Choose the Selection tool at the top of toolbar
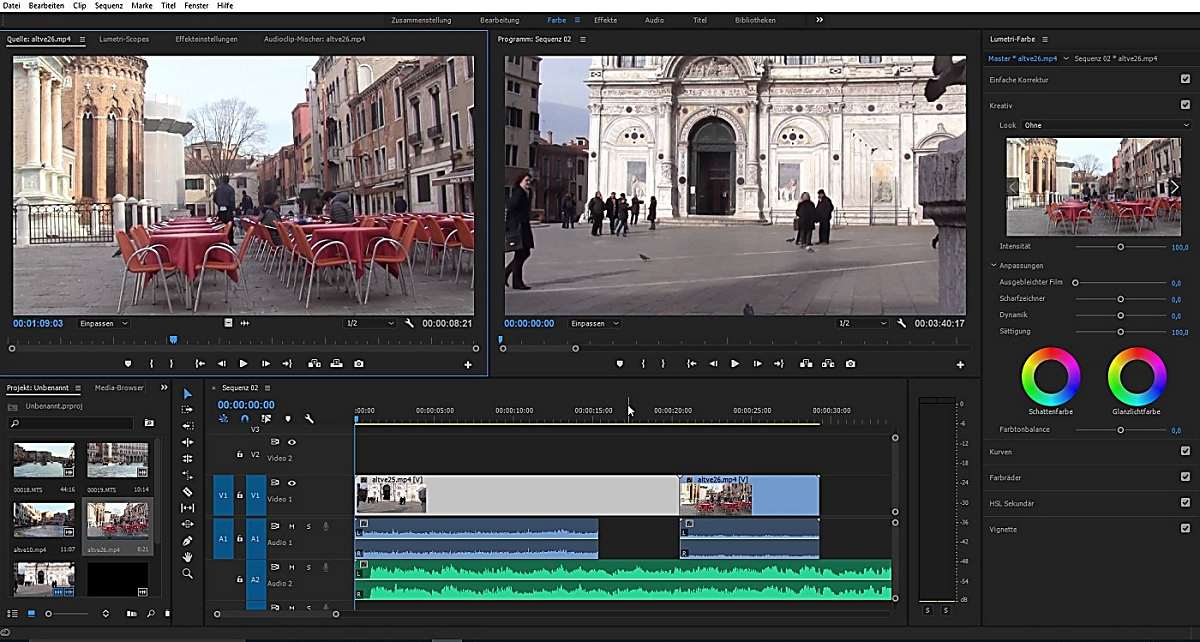This screenshot has width=1200, height=642. click(186, 394)
